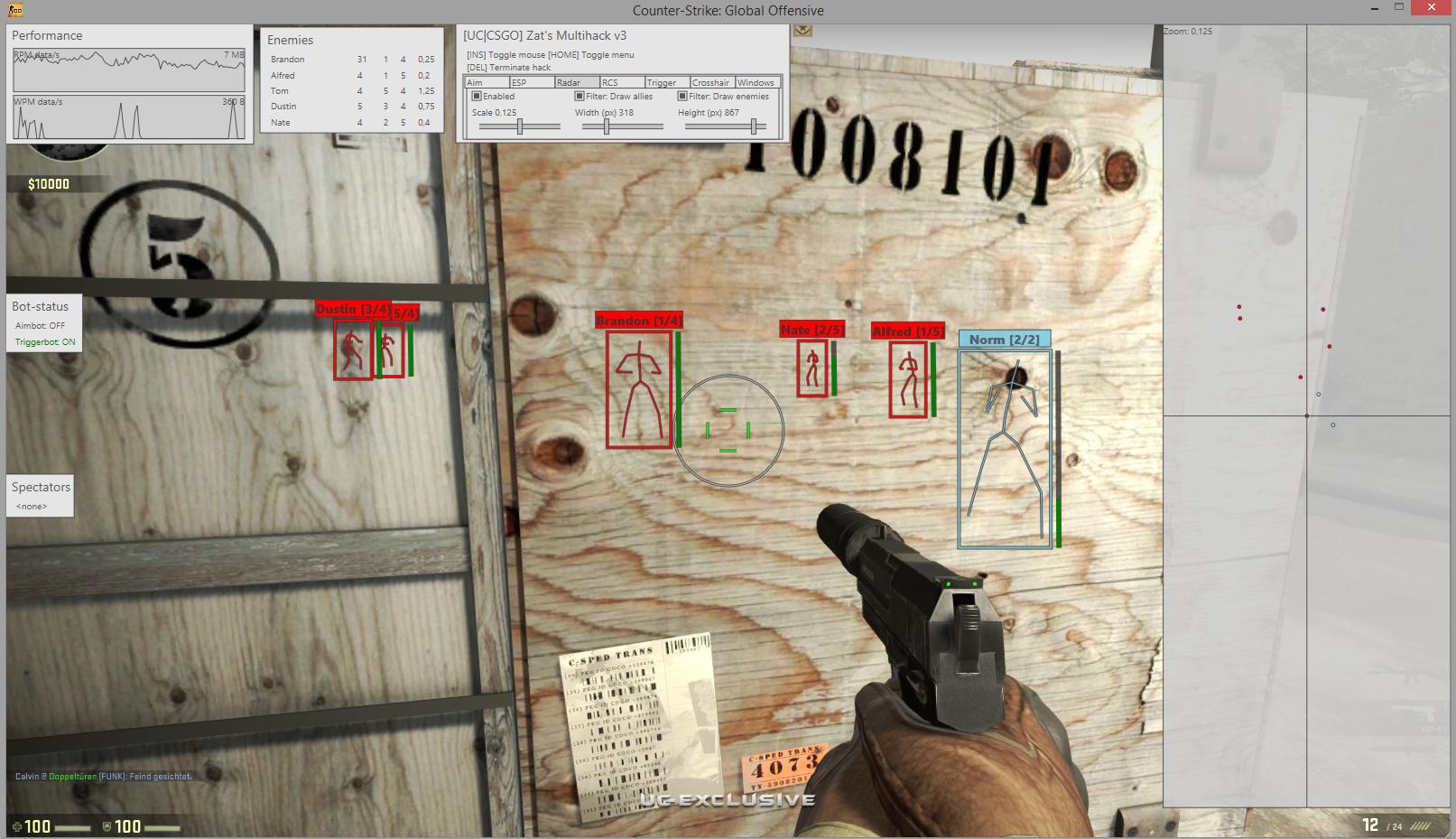Select Nate row in Enemies list

point(352,123)
